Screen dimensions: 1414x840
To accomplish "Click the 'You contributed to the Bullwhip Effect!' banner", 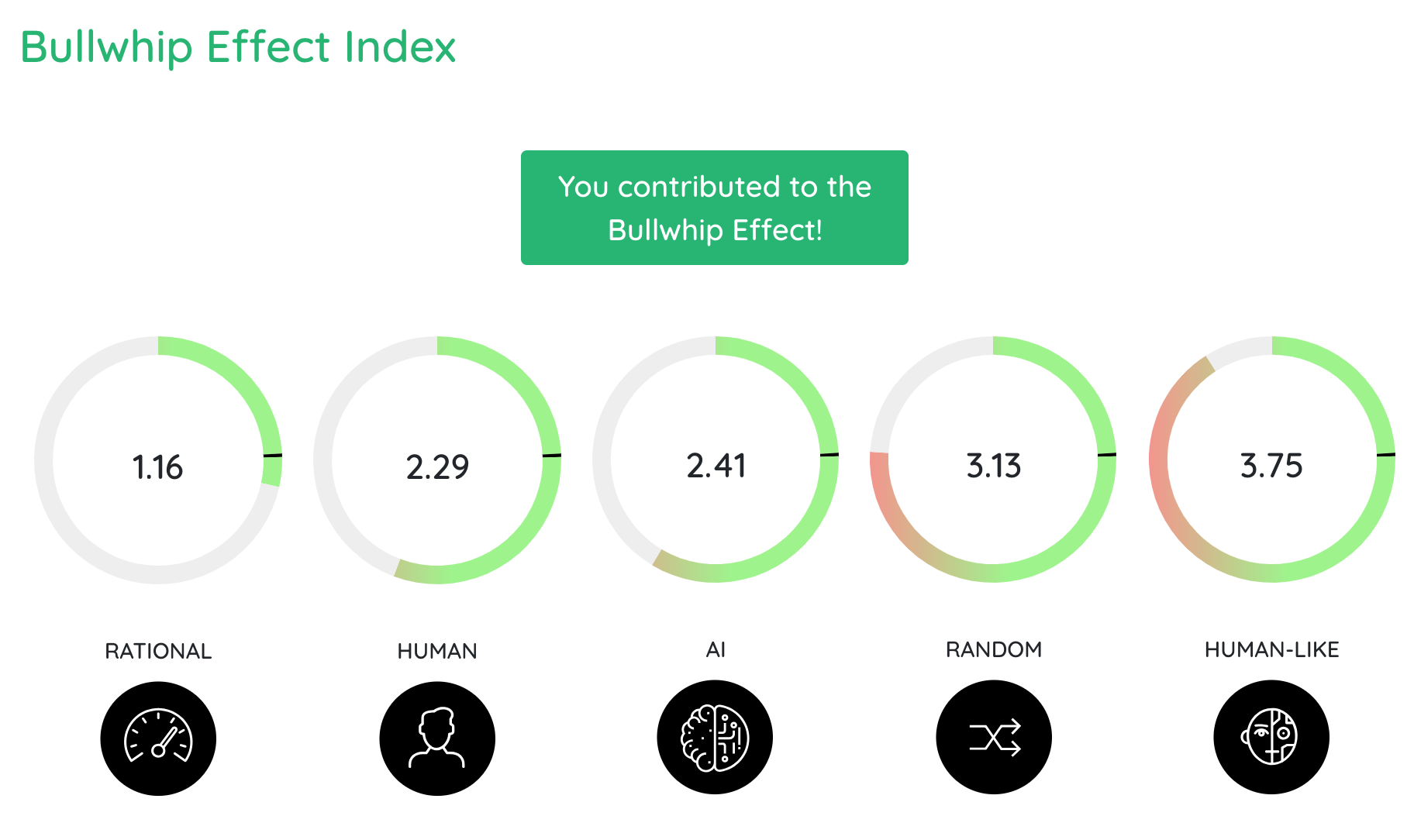I will coord(715,208).
